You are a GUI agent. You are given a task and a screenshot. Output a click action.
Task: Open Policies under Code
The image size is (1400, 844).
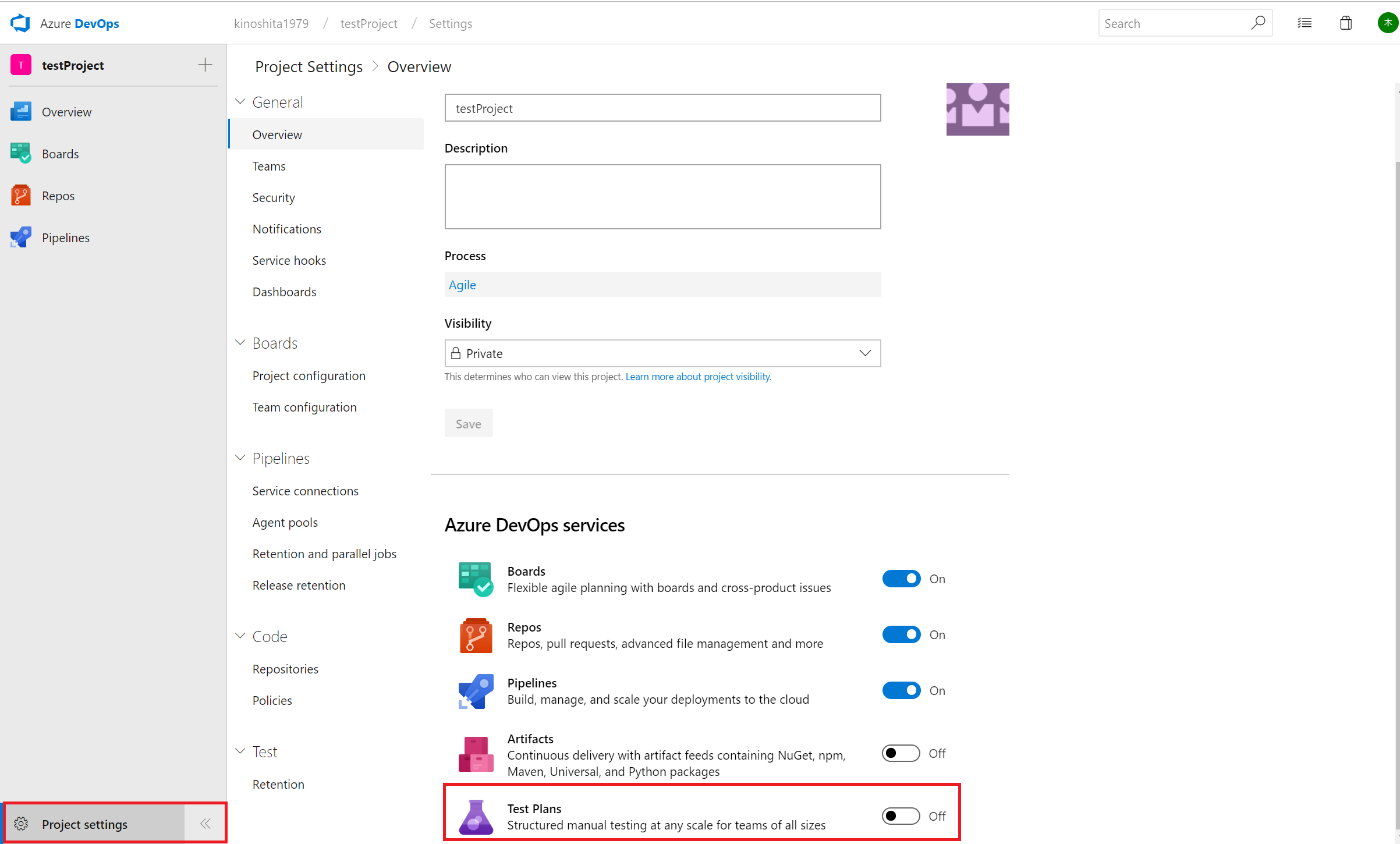(x=272, y=700)
